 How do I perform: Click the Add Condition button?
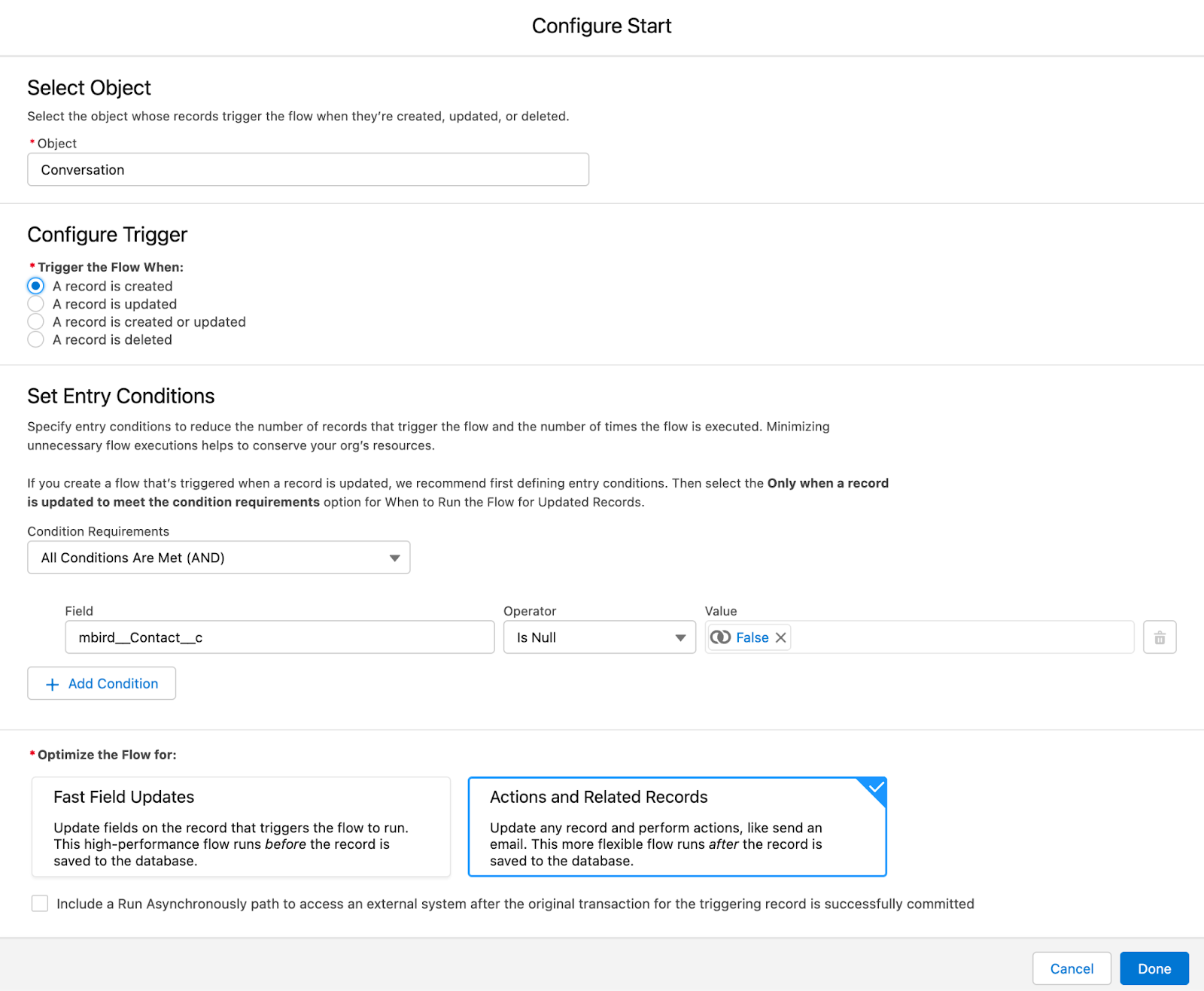pyautogui.click(x=102, y=683)
